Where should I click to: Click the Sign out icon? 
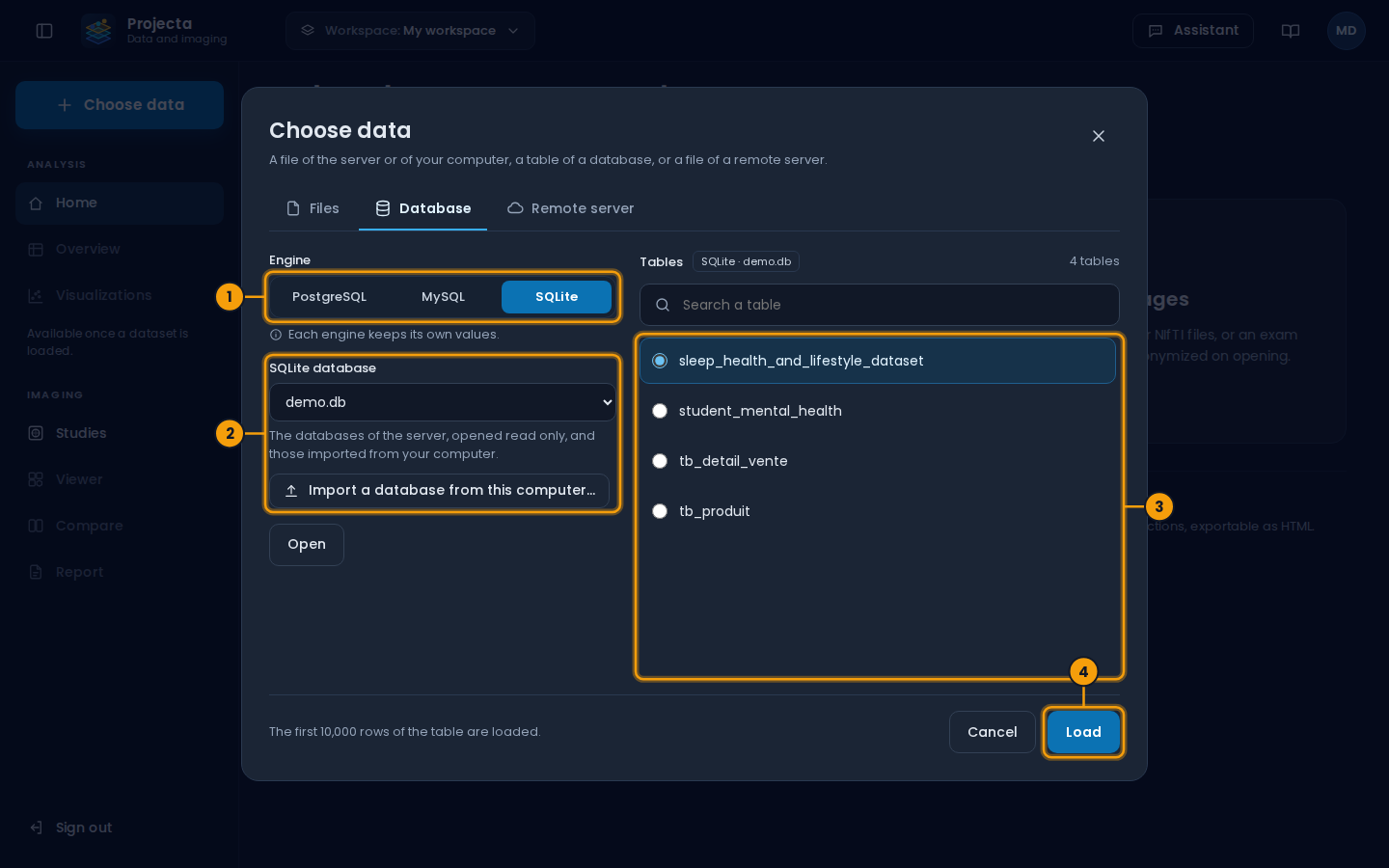click(x=36, y=828)
